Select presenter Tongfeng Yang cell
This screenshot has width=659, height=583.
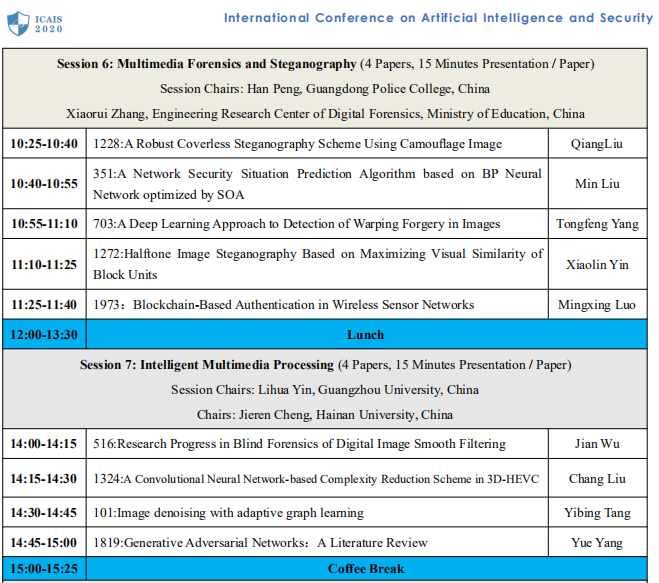pos(596,224)
